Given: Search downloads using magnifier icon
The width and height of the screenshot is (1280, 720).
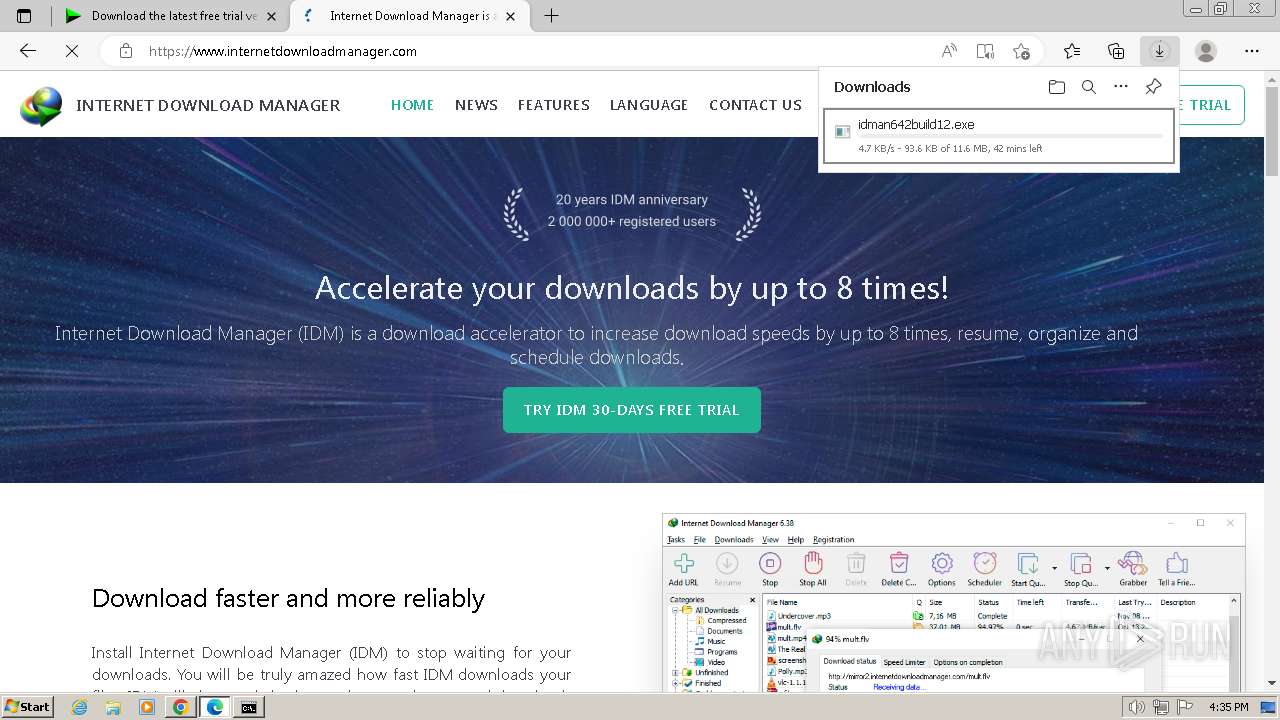Looking at the screenshot, I should 1089,87.
